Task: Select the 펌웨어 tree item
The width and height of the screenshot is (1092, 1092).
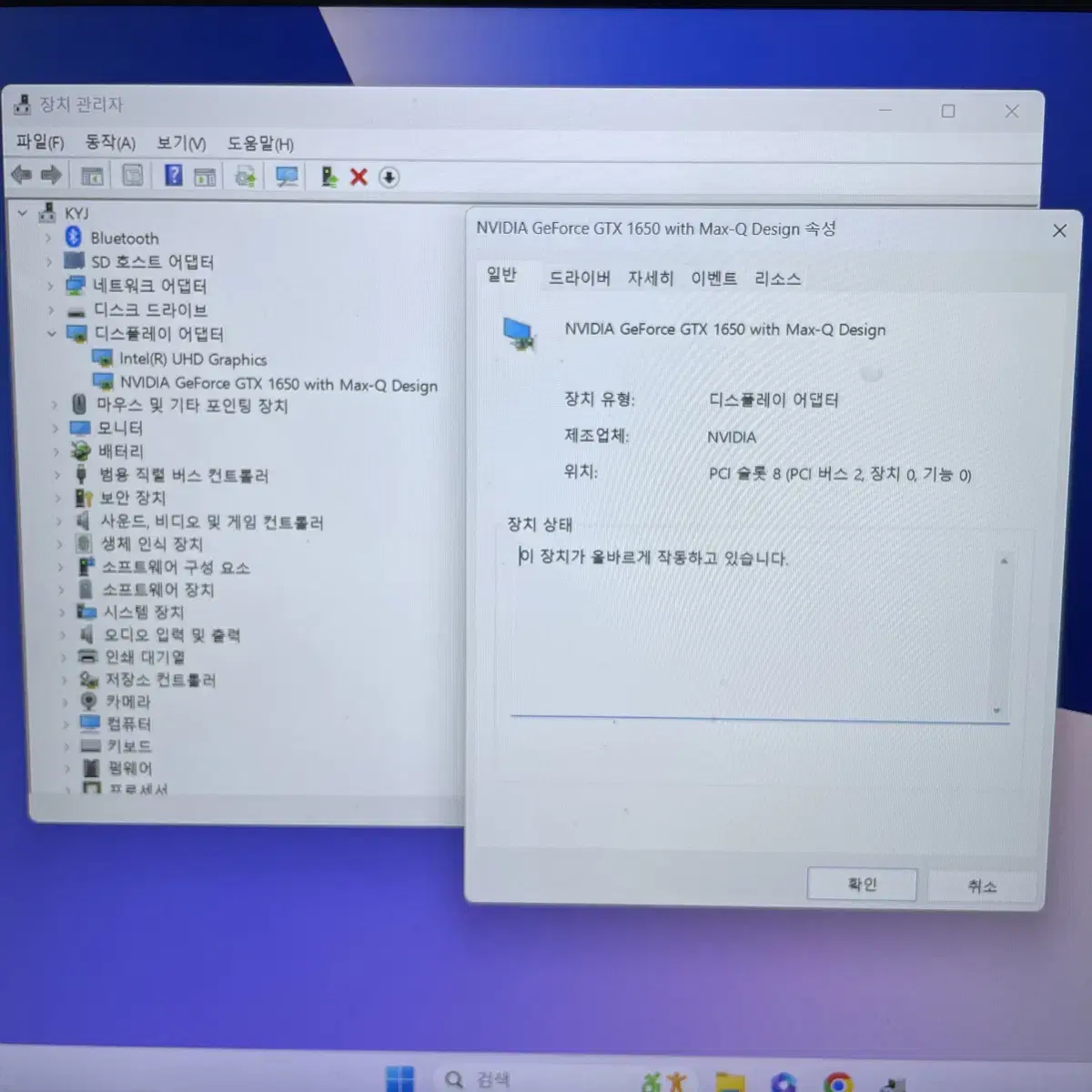Action: tap(130, 768)
